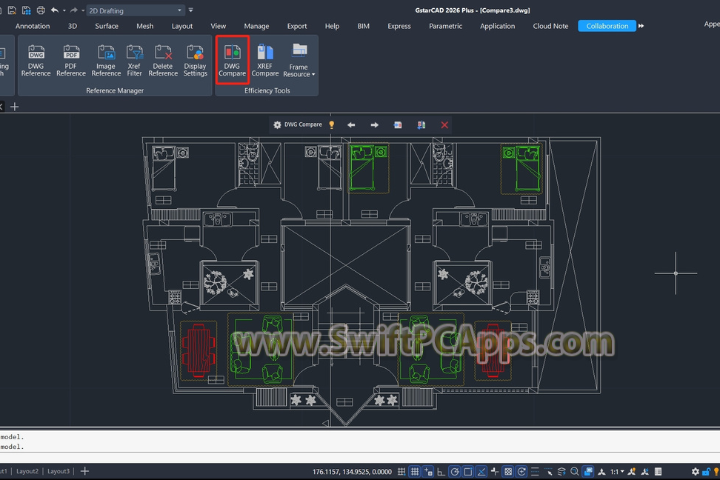This screenshot has height=480, width=720.
Task: Switch to the 3D tab
Action: pyautogui.click(x=73, y=26)
